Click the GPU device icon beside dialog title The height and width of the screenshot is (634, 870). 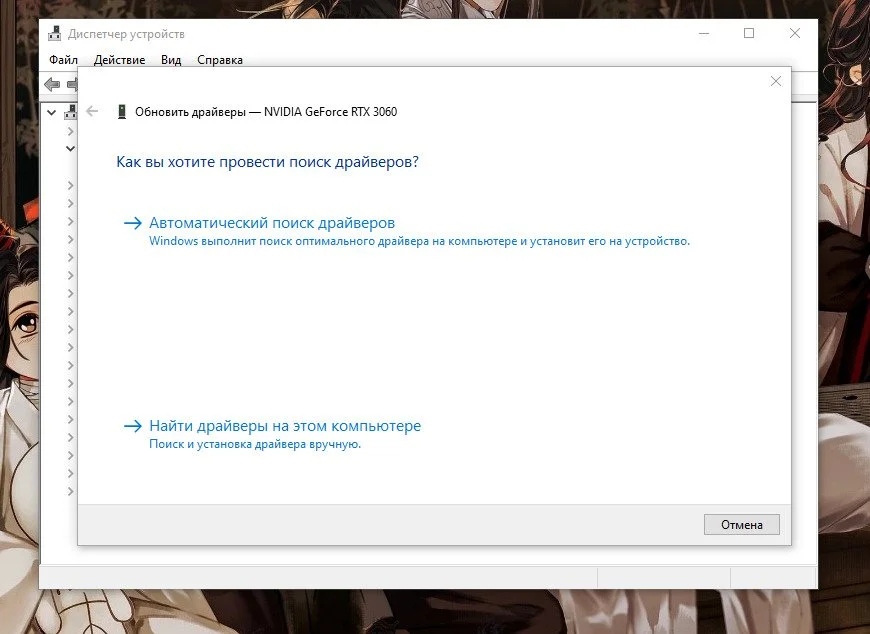point(122,111)
